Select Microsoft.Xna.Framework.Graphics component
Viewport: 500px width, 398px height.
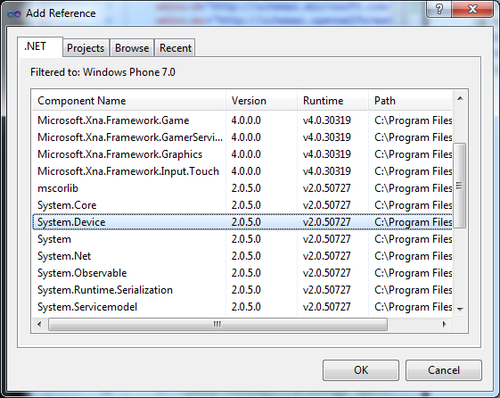click(x=243, y=154)
